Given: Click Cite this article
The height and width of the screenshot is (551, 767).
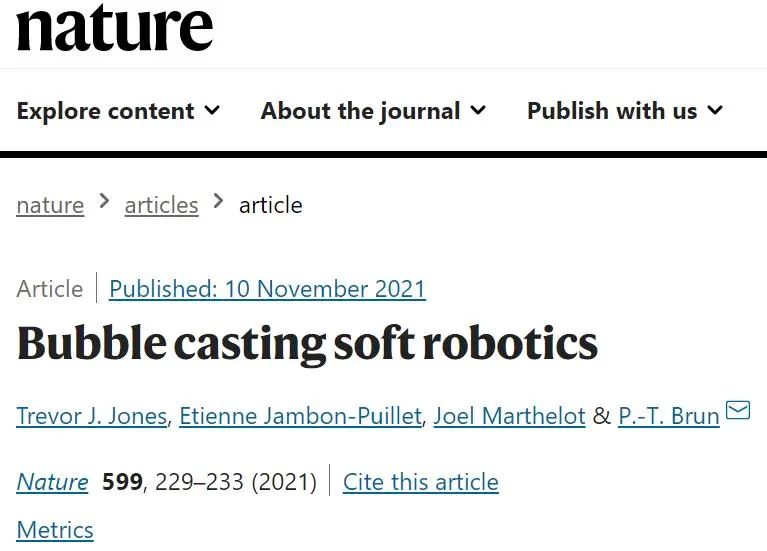Looking at the screenshot, I should click(421, 482).
